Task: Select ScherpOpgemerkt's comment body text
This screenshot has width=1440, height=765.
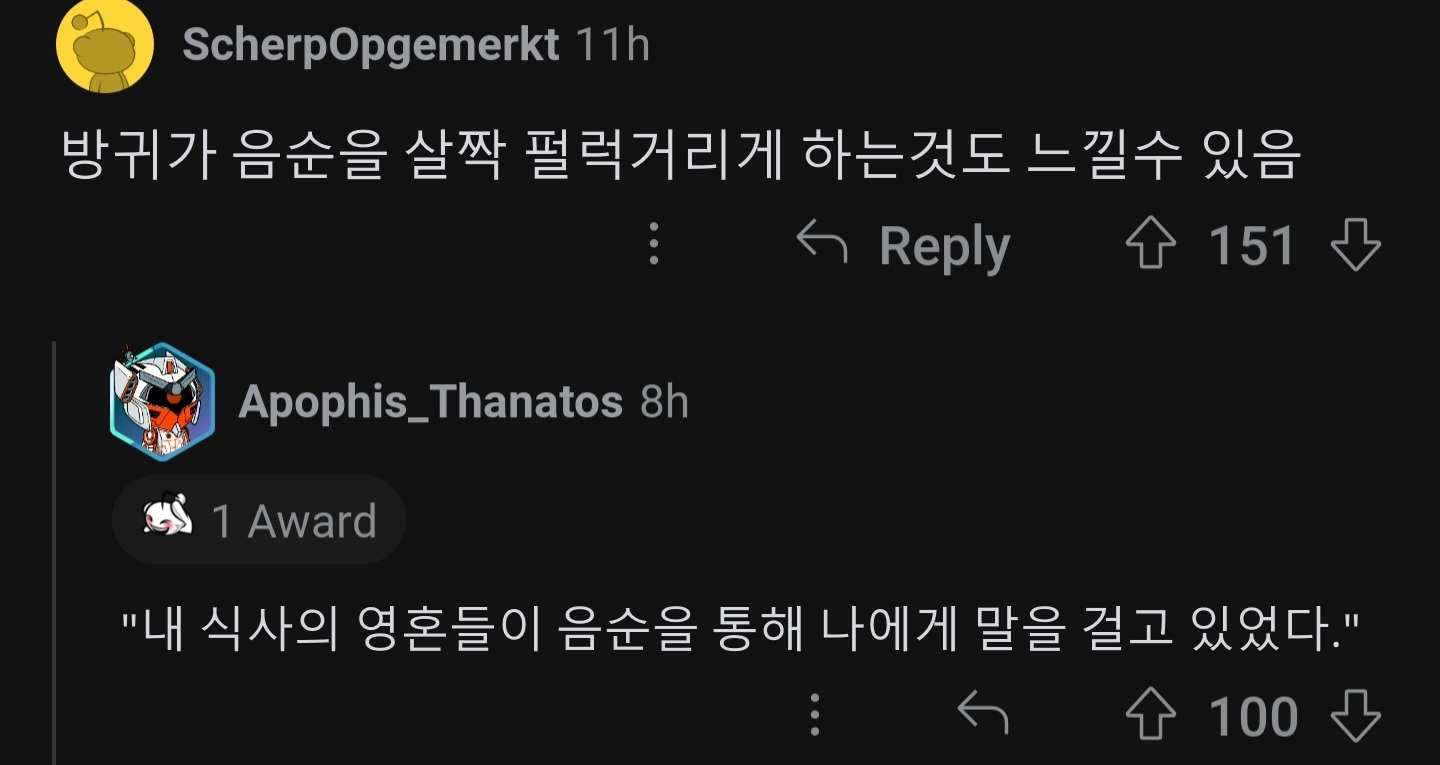Action: coord(680,156)
